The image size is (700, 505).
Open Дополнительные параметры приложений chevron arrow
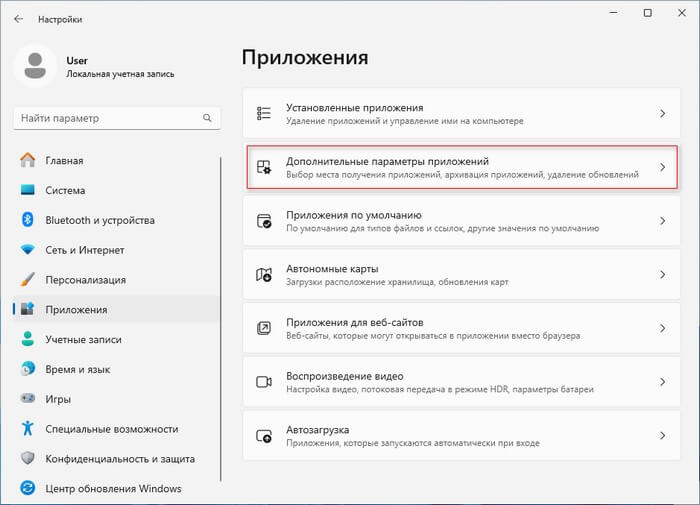(662, 168)
